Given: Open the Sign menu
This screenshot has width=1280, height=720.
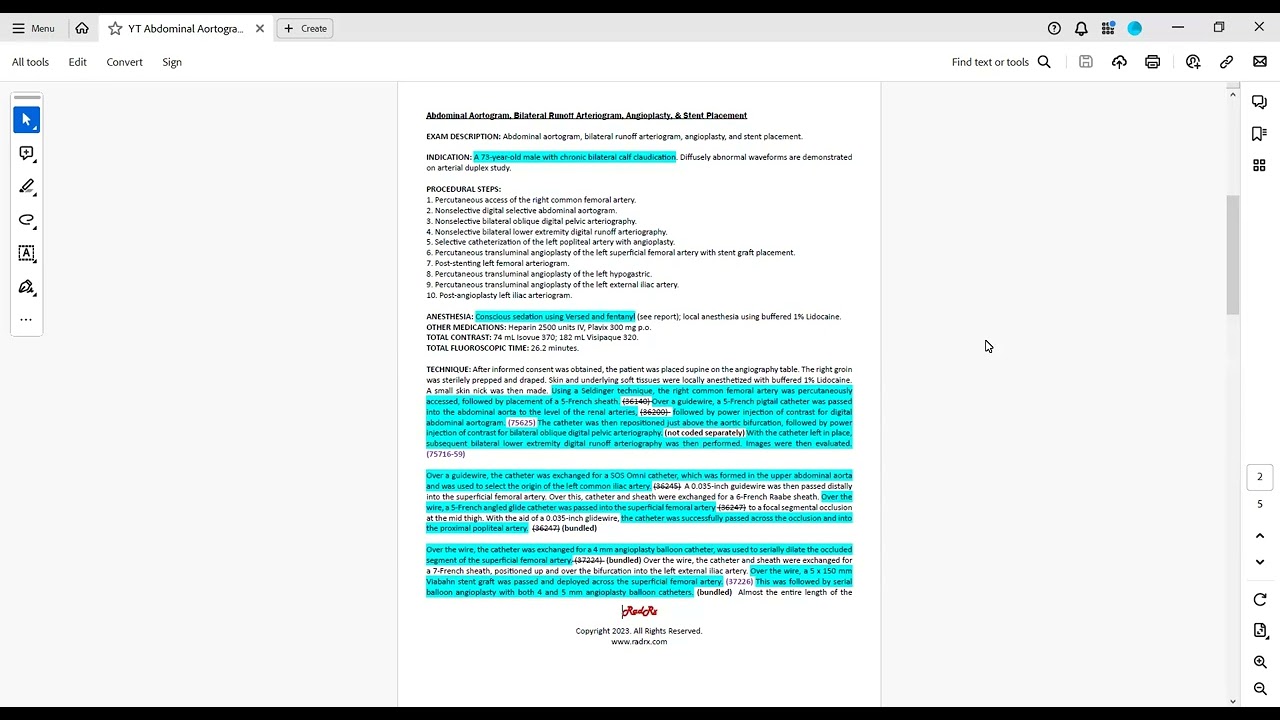Looking at the screenshot, I should click(172, 62).
